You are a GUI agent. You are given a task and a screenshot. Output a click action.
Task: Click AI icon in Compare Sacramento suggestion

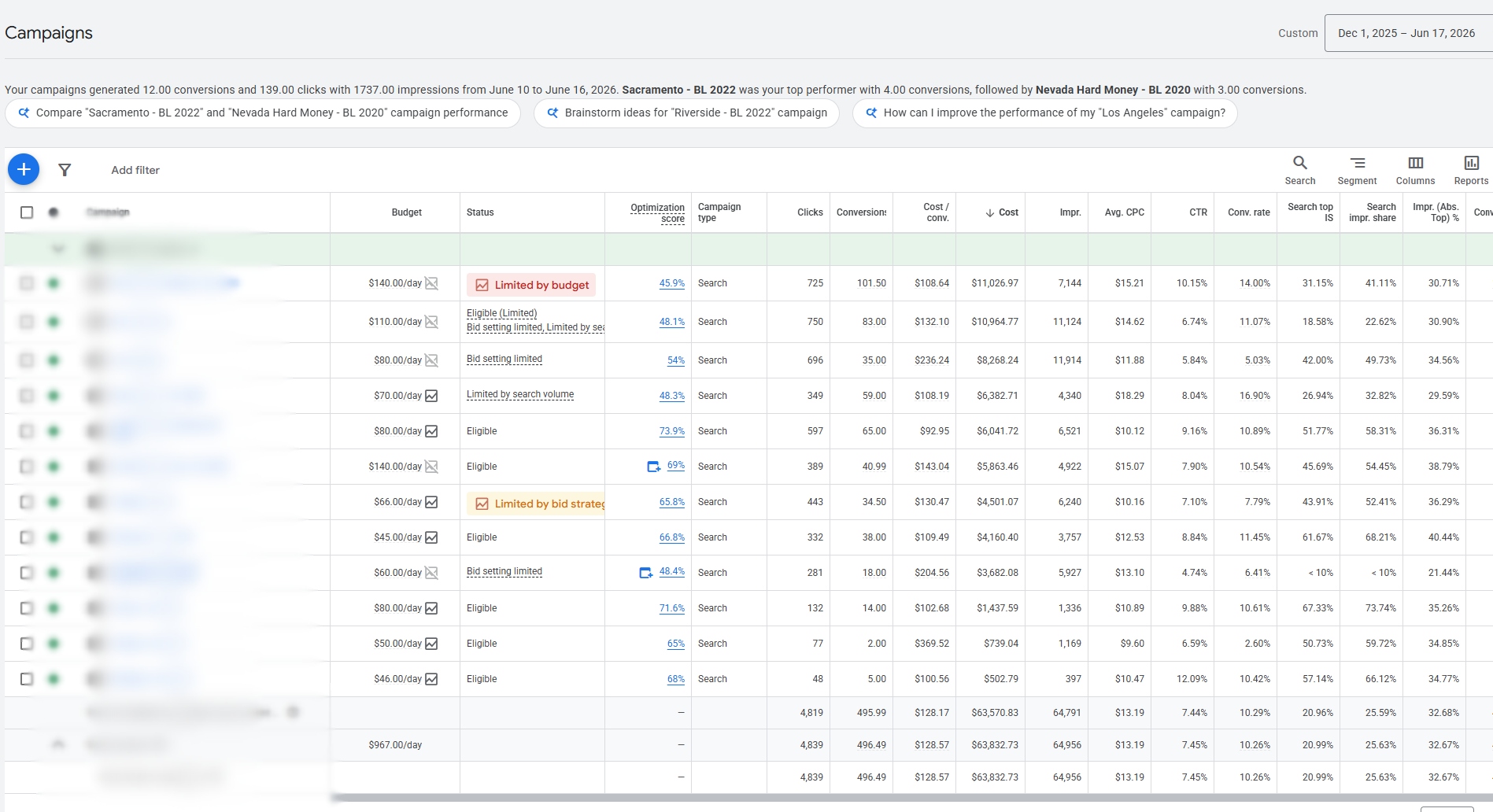(24, 113)
